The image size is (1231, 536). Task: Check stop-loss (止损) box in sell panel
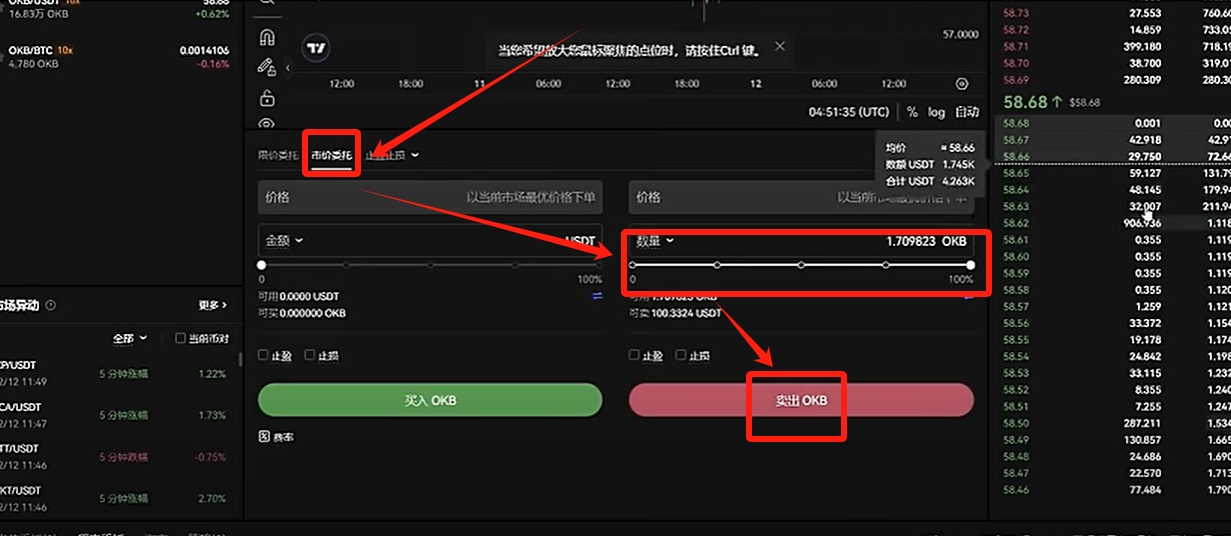click(681, 355)
